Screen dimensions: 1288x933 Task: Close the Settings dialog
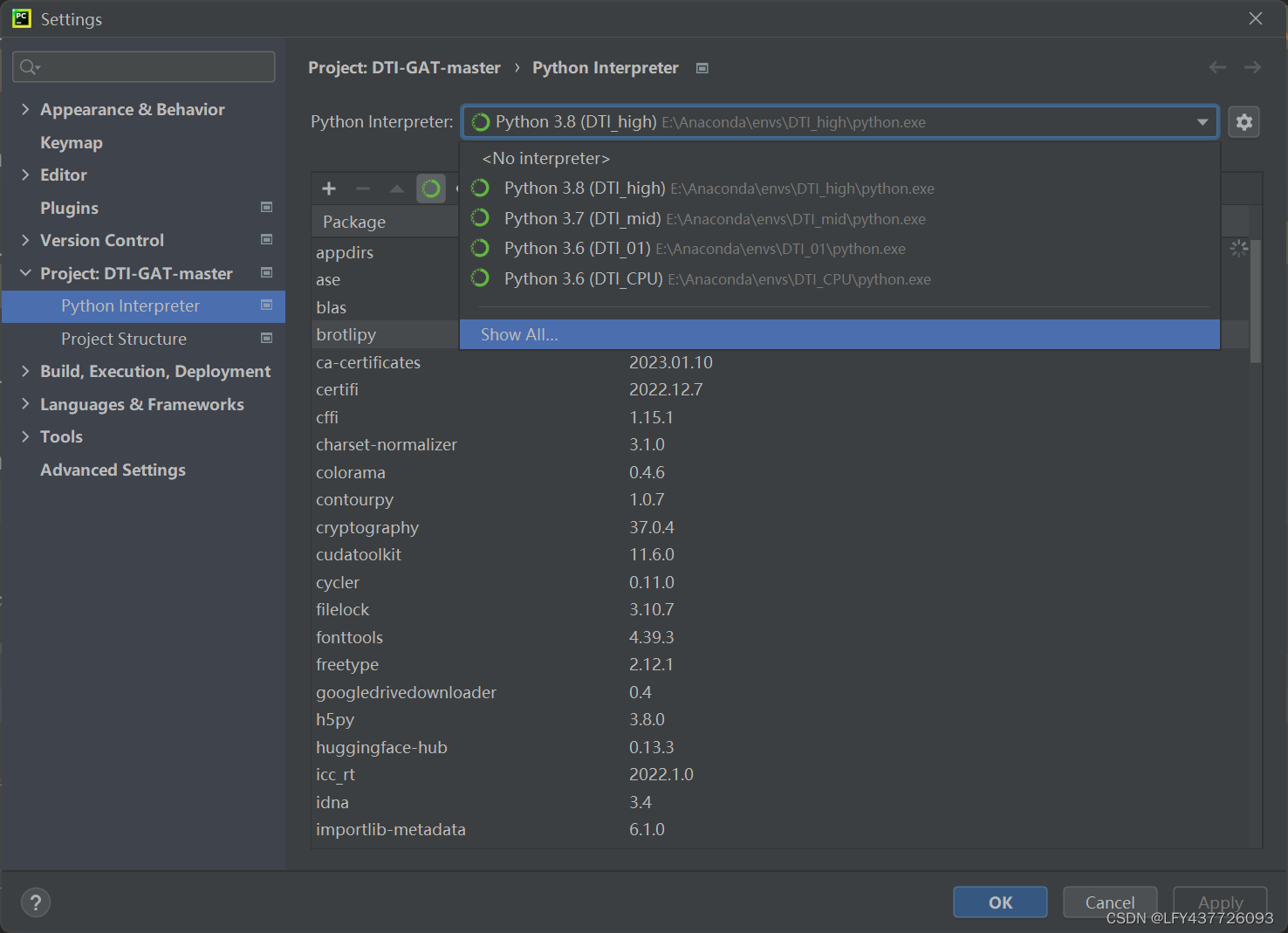(1256, 18)
